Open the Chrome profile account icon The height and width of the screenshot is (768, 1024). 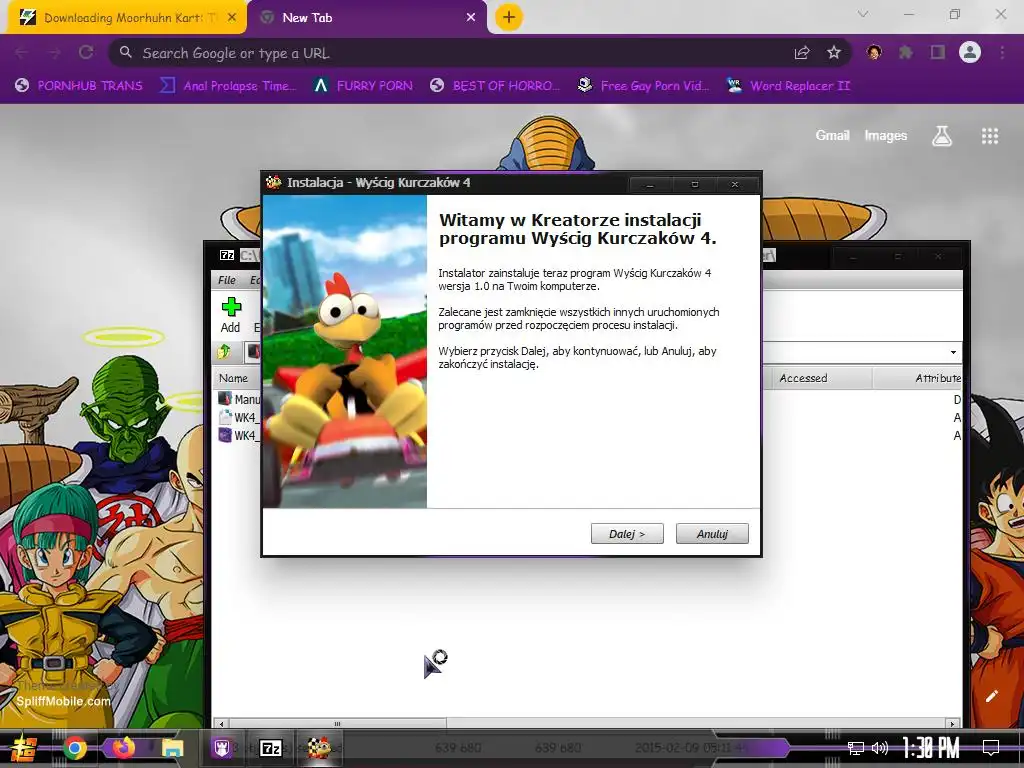pyautogui.click(x=970, y=52)
